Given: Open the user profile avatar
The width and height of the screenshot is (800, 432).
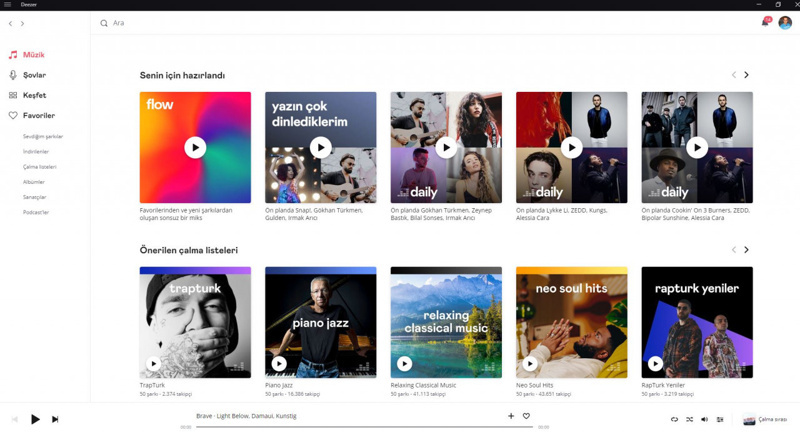Looking at the screenshot, I should (x=785, y=23).
